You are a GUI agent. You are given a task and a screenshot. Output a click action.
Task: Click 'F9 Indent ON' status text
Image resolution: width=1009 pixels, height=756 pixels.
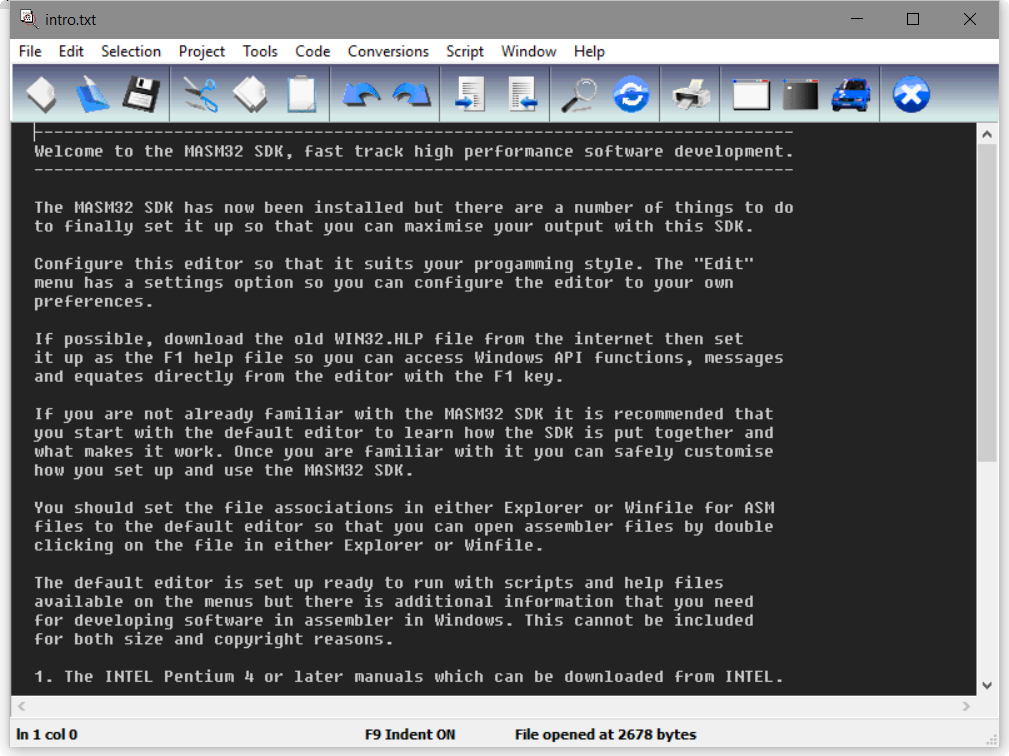pyautogui.click(x=410, y=734)
